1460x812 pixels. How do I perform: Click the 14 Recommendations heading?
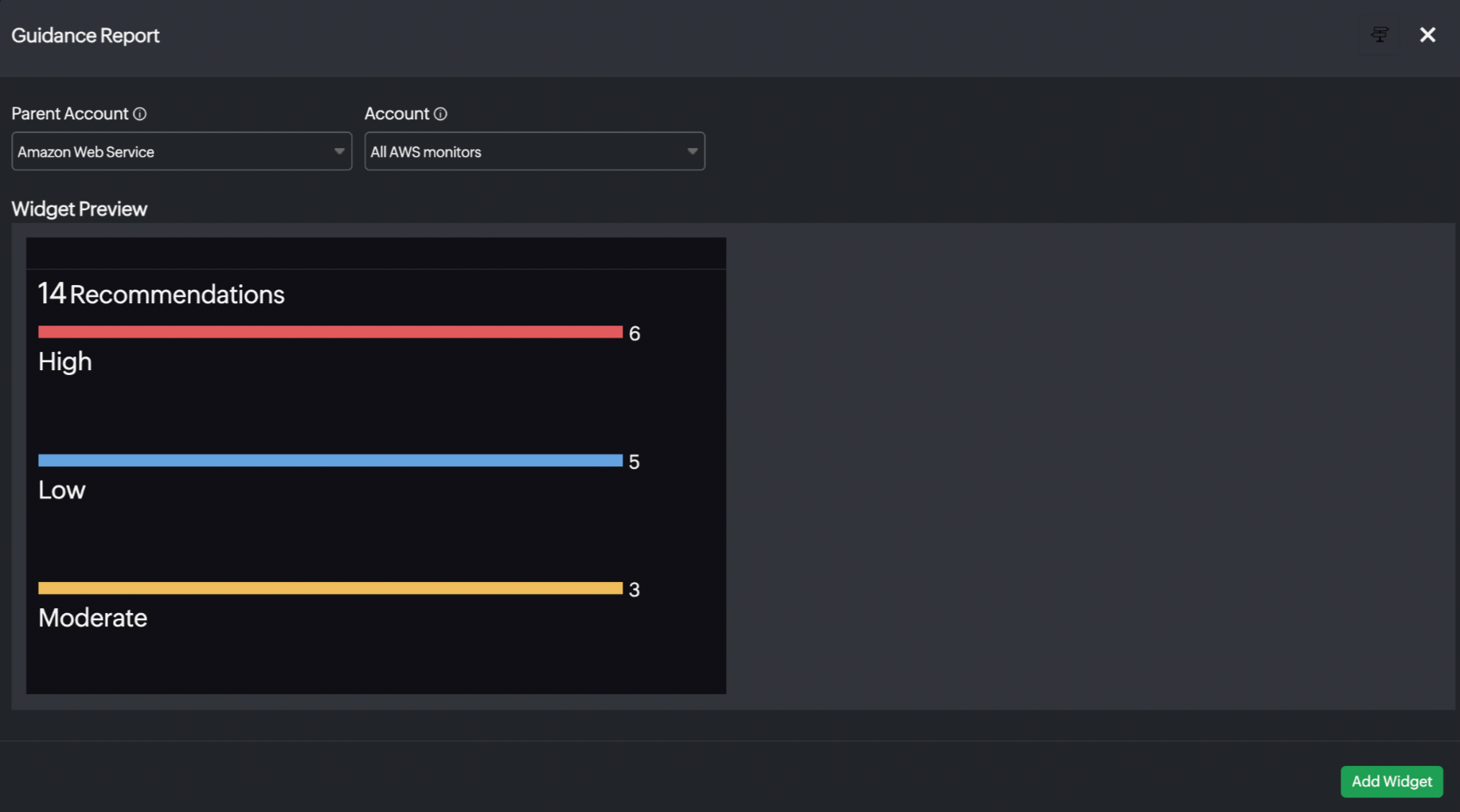[162, 294]
